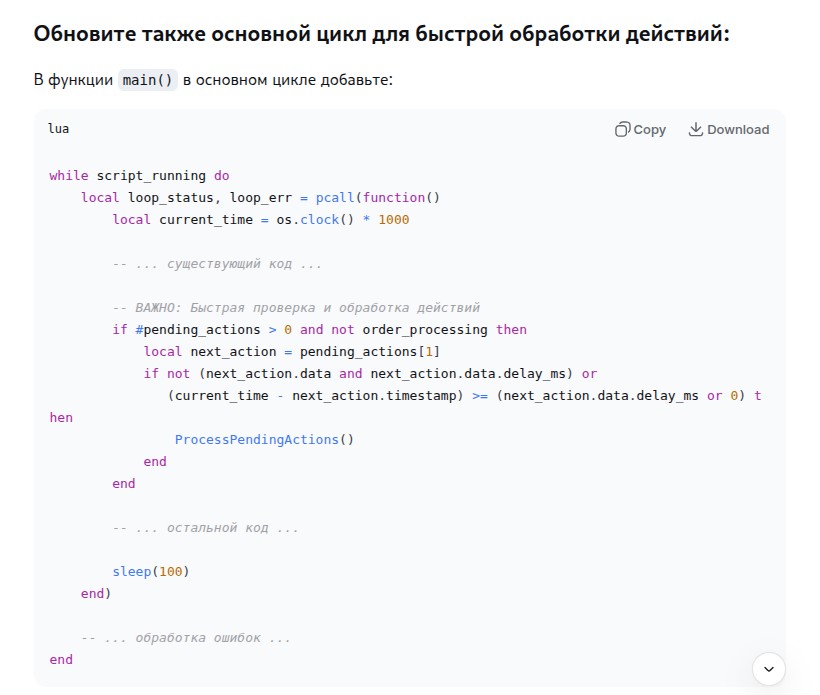
Task: Click the paragraph text 'в основном цикле добавьте'
Action: (288, 80)
